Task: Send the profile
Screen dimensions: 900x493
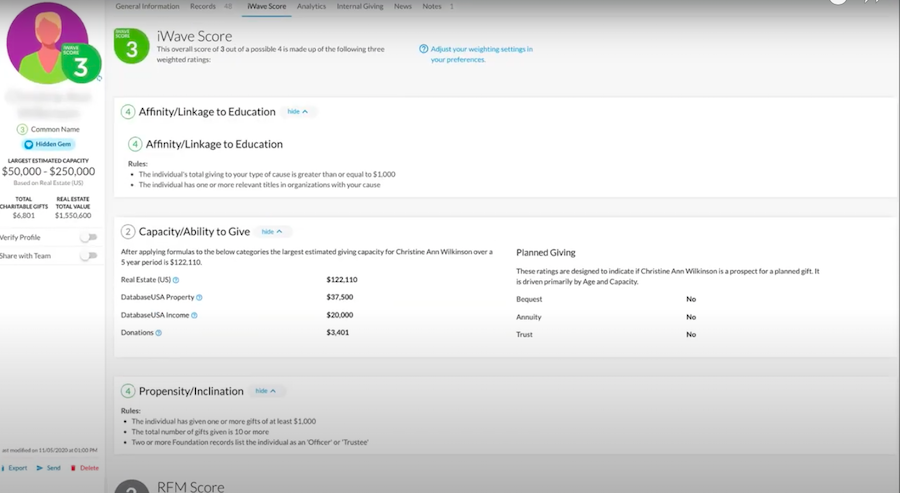Action: (x=48, y=468)
